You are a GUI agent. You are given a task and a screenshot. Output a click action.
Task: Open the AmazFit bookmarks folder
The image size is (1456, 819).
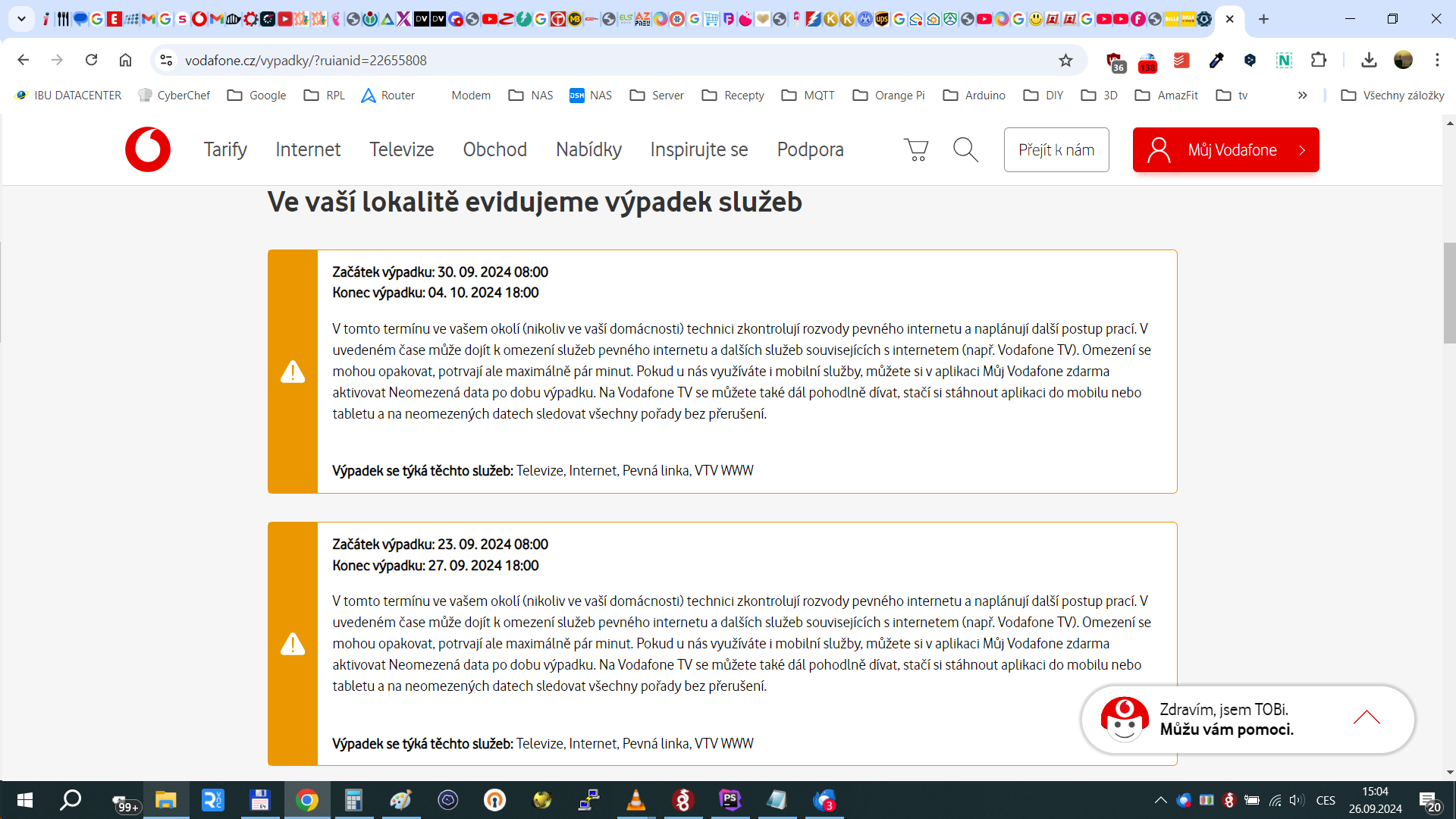pos(1166,96)
